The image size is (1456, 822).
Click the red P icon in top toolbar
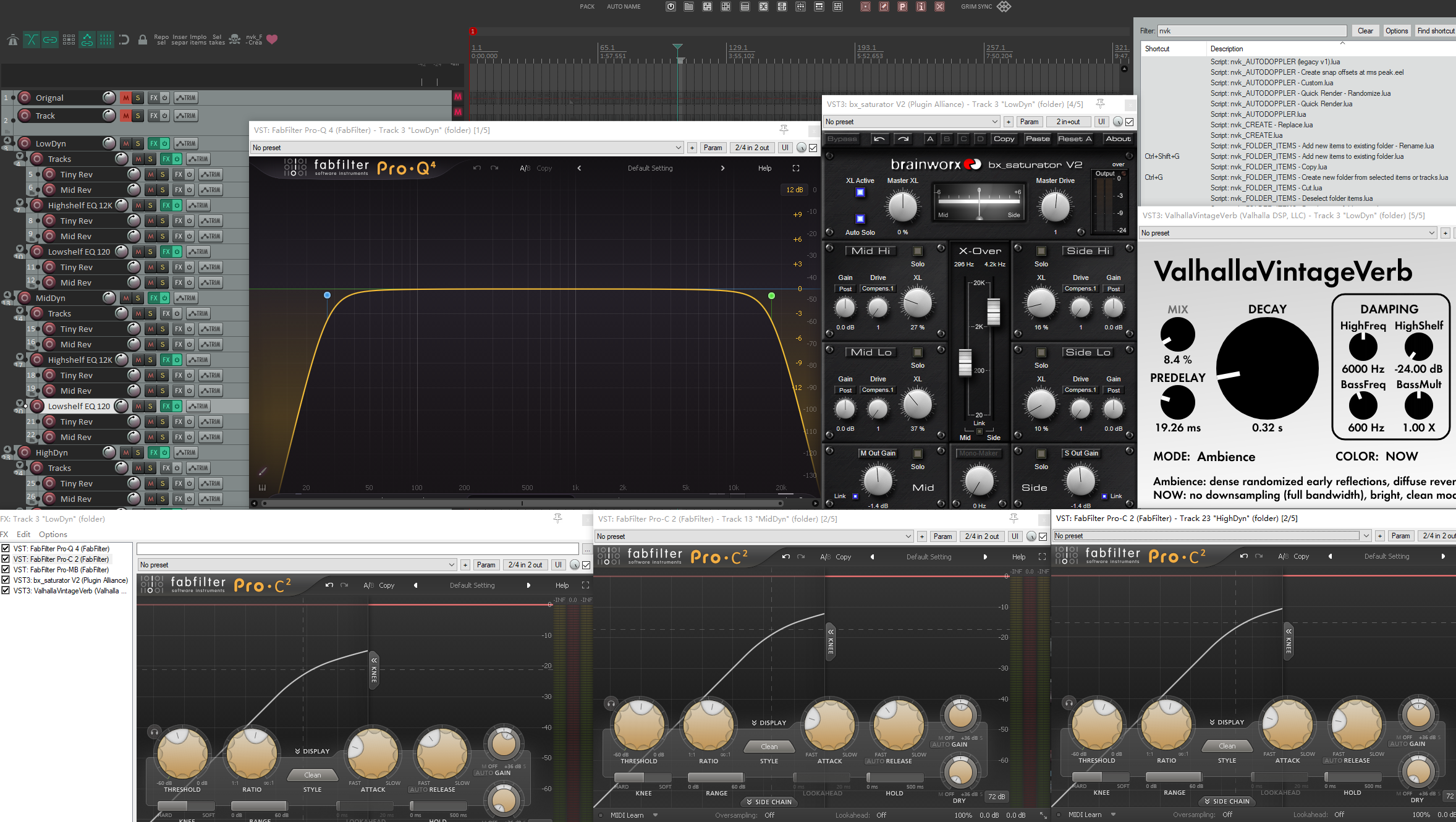902,7
